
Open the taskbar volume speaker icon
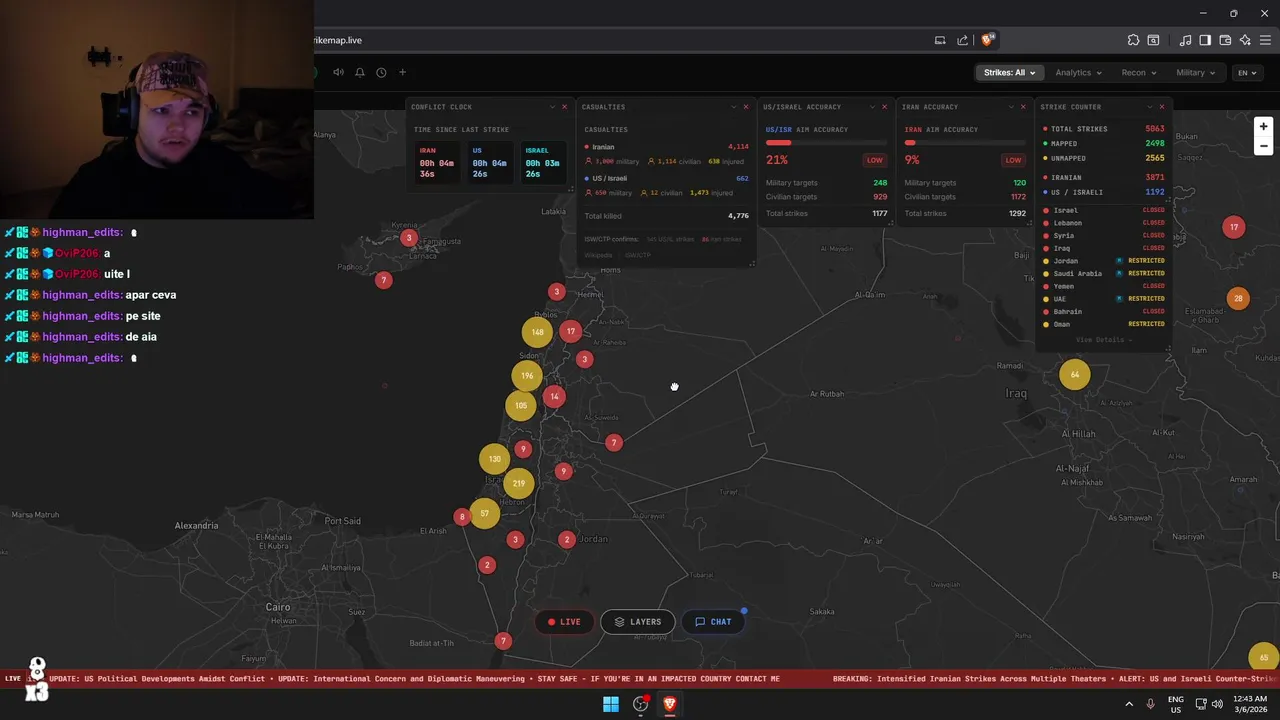(x=1217, y=704)
